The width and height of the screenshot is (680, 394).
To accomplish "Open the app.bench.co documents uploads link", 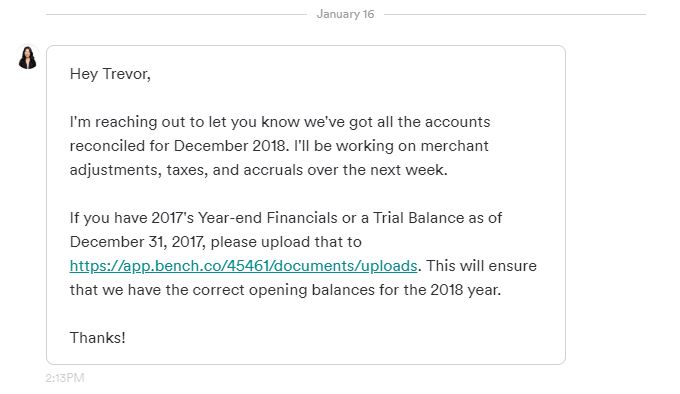I will [x=243, y=266].
